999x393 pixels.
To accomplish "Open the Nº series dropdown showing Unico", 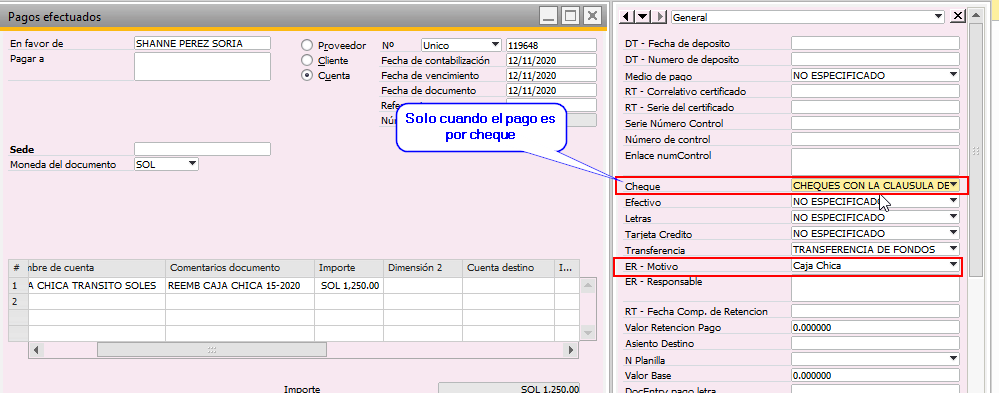I will coord(461,45).
